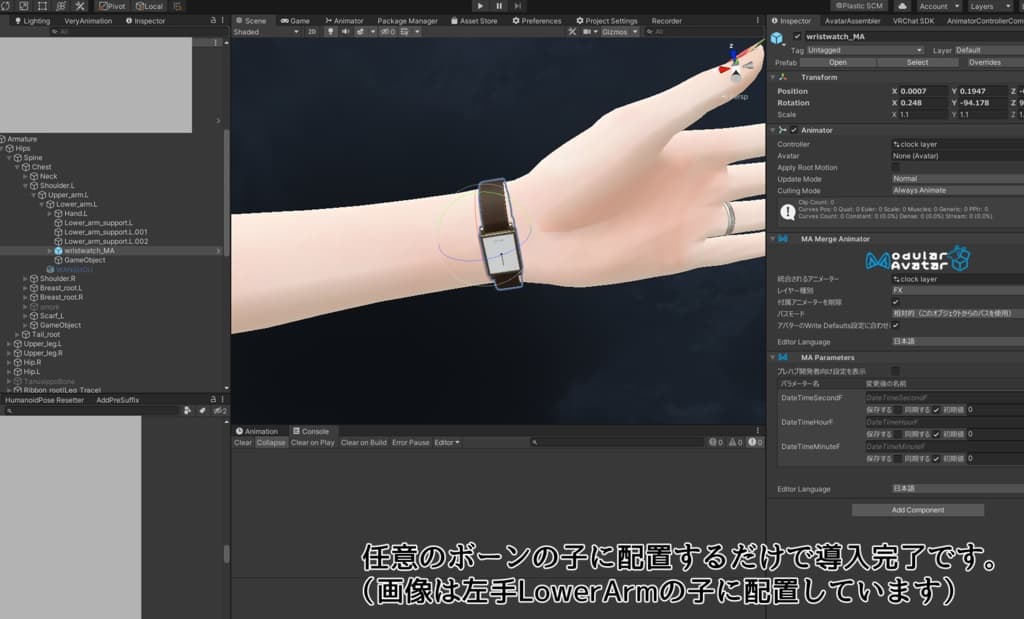Select wristwatch_MA in the hierarchy

[x=89, y=251]
